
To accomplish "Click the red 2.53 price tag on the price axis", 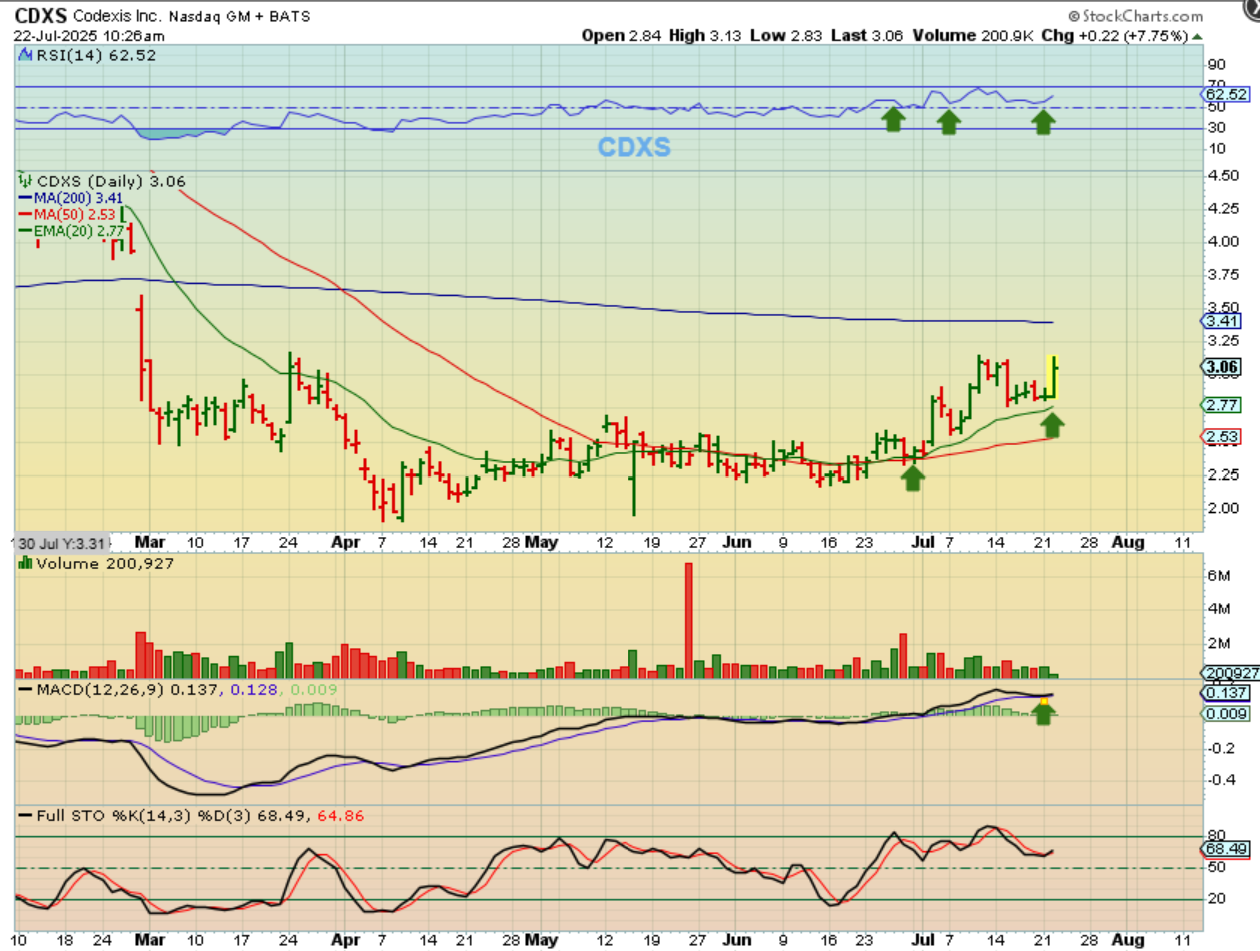I will pyautogui.click(x=1220, y=437).
